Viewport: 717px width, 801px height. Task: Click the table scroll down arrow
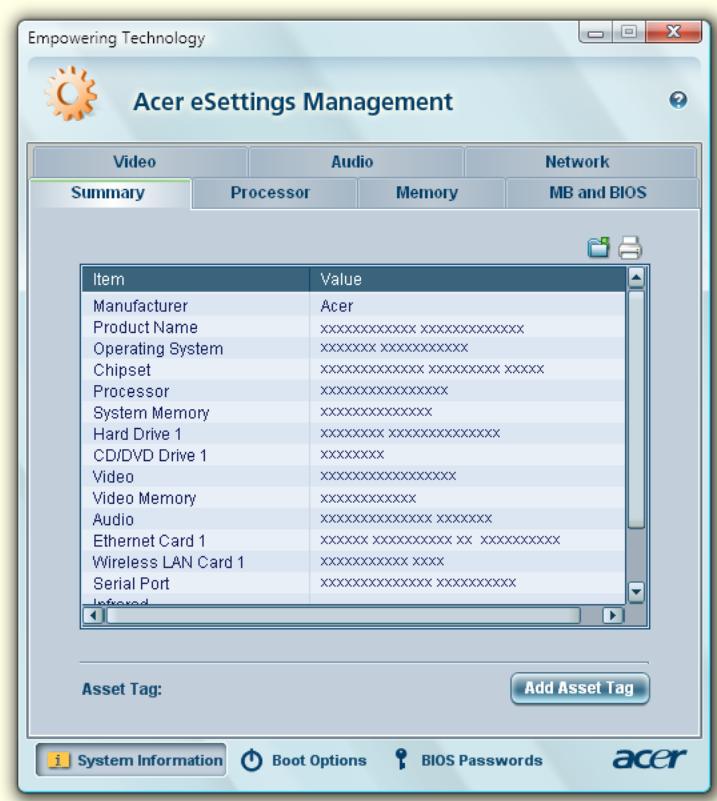(636, 592)
